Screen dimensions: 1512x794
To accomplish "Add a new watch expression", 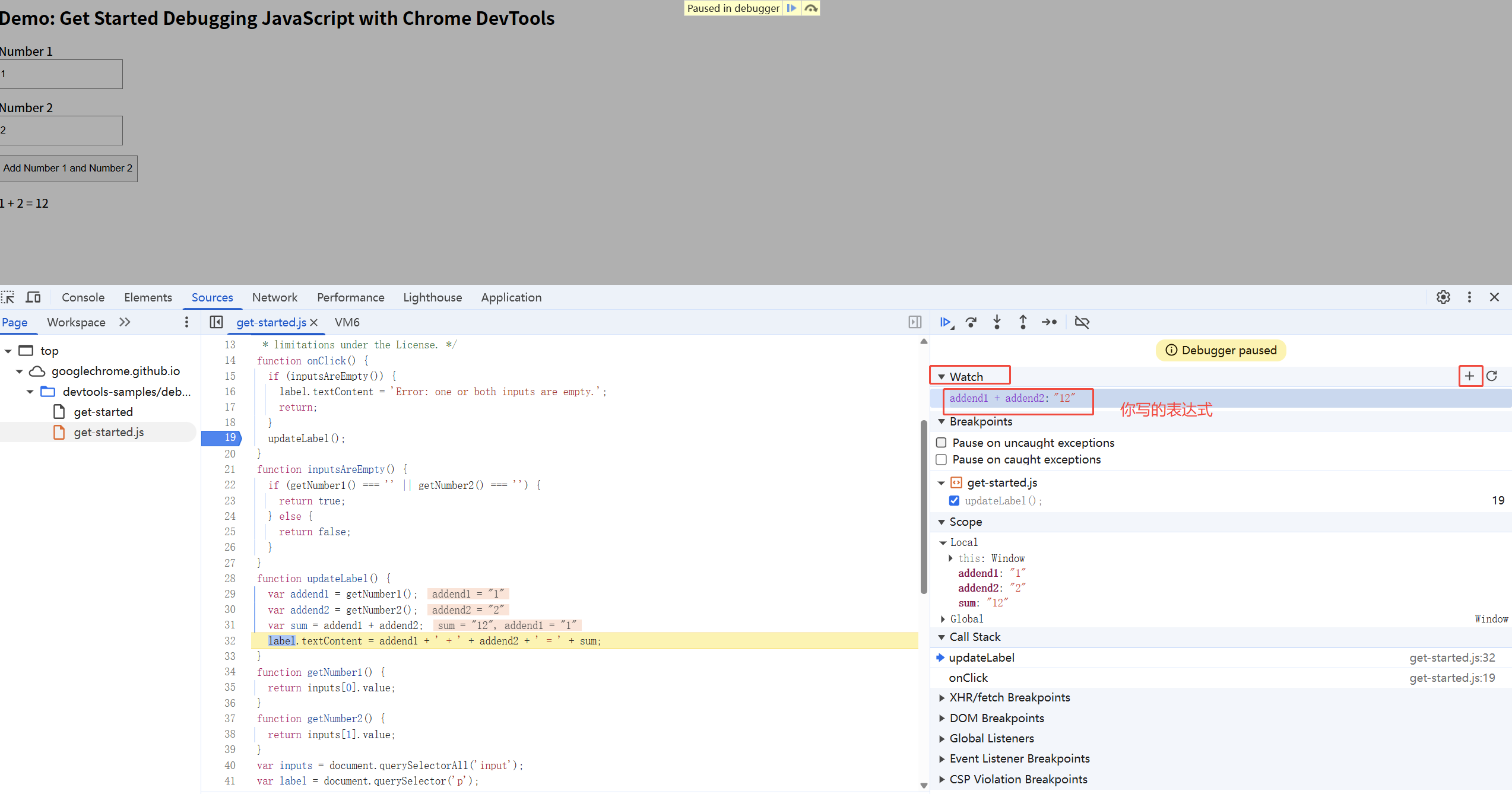I will point(1469,376).
